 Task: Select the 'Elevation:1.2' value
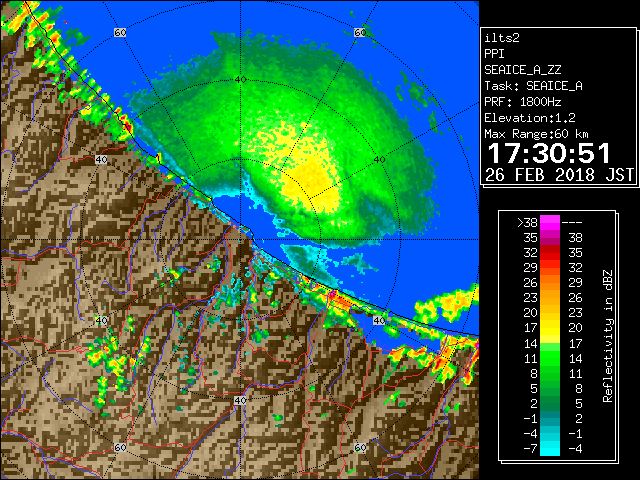coord(530,118)
